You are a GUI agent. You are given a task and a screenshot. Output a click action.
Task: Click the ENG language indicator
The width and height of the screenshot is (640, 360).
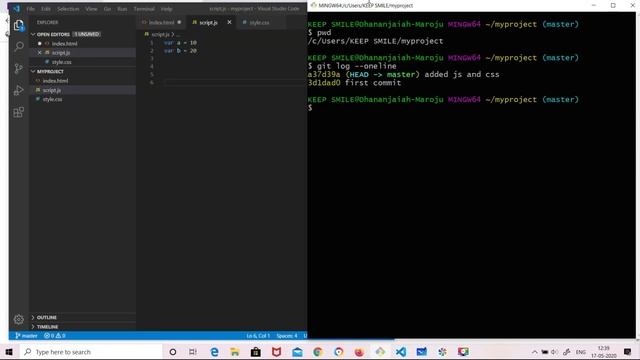pos(580,352)
